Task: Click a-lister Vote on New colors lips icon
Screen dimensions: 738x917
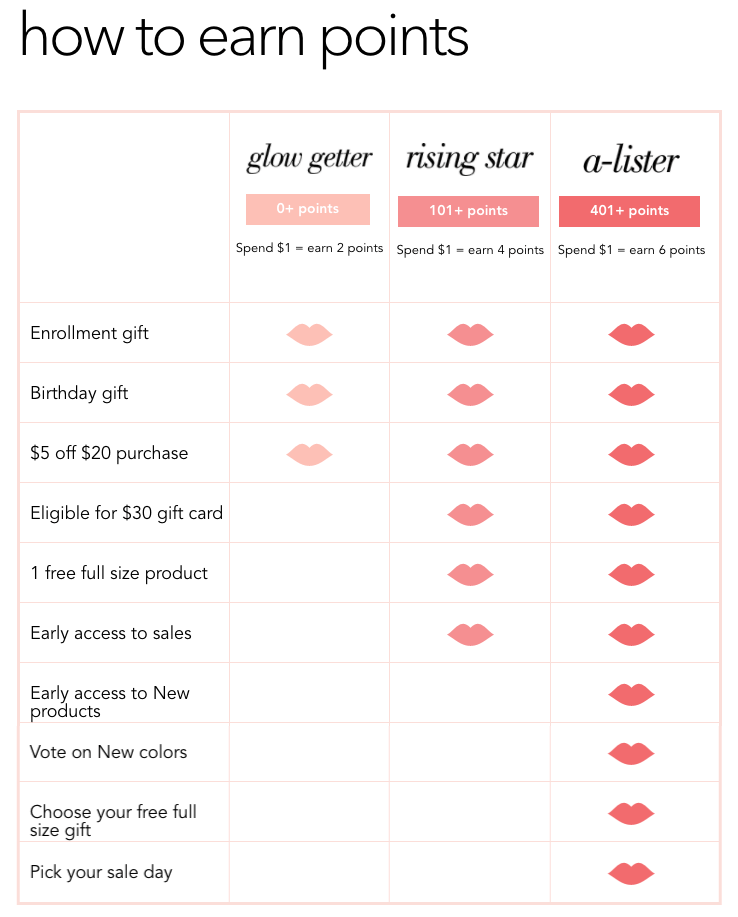Action: tap(631, 753)
